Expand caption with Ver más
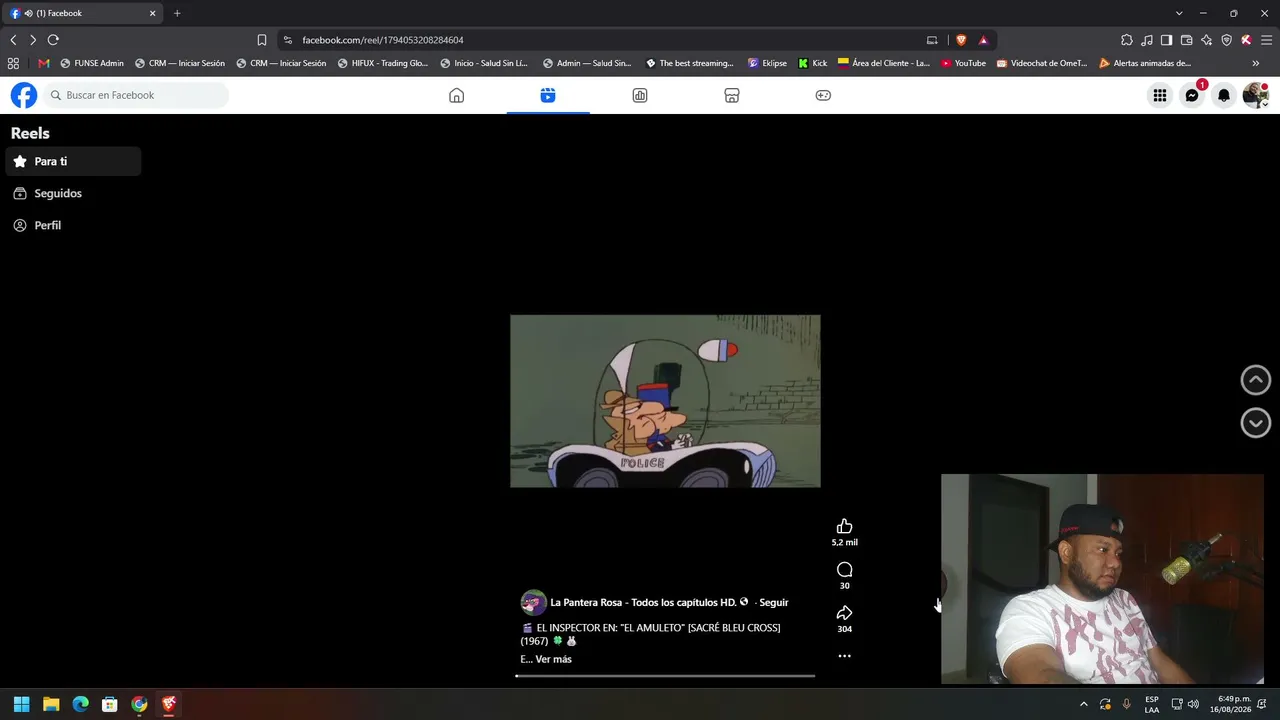1280x720 pixels. (553, 659)
